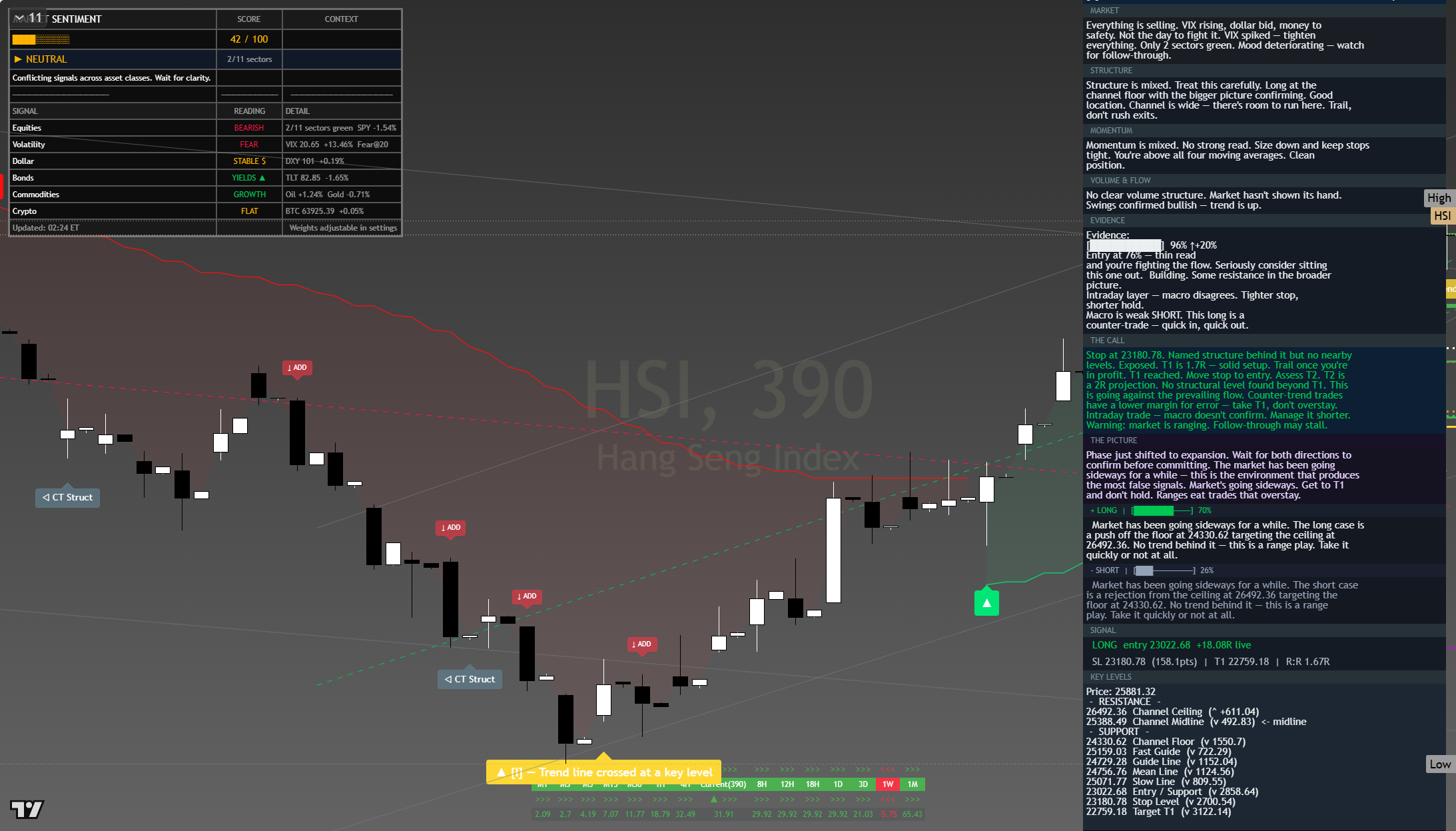Viewport: 1456px width, 831px height.
Task: Click the High price scale label
Action: pyautogui.click(x=1439, y=198)
